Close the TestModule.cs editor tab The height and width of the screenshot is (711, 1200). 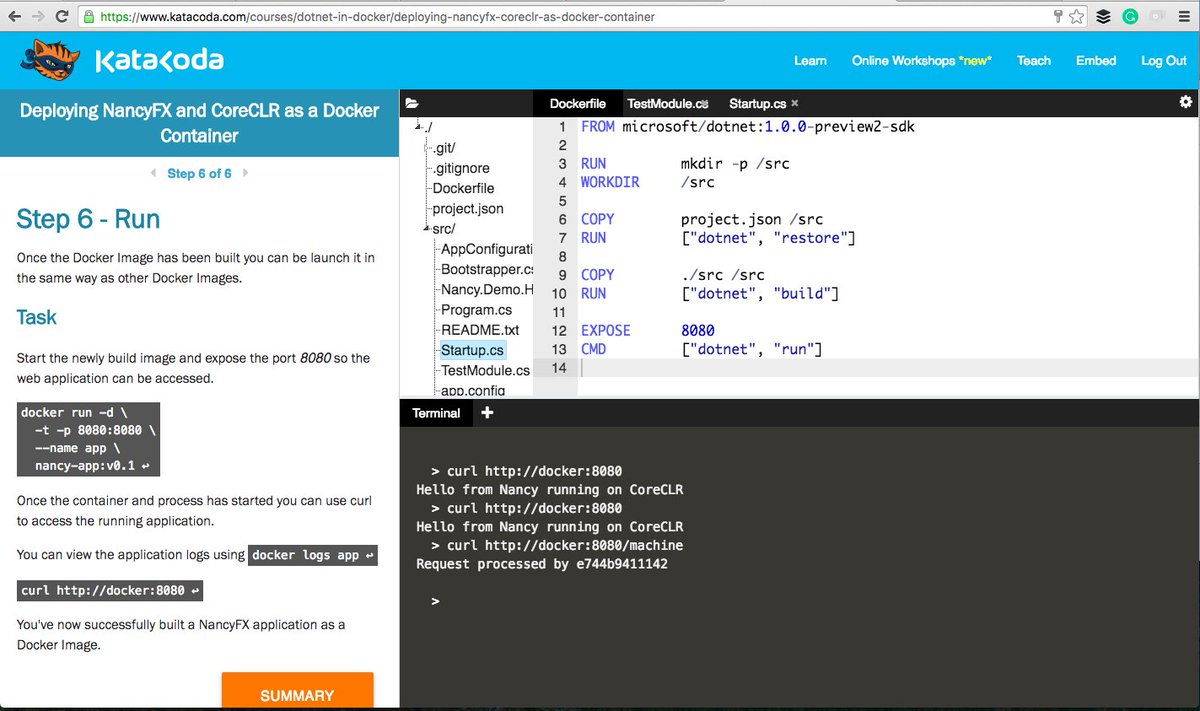(704, 103)
